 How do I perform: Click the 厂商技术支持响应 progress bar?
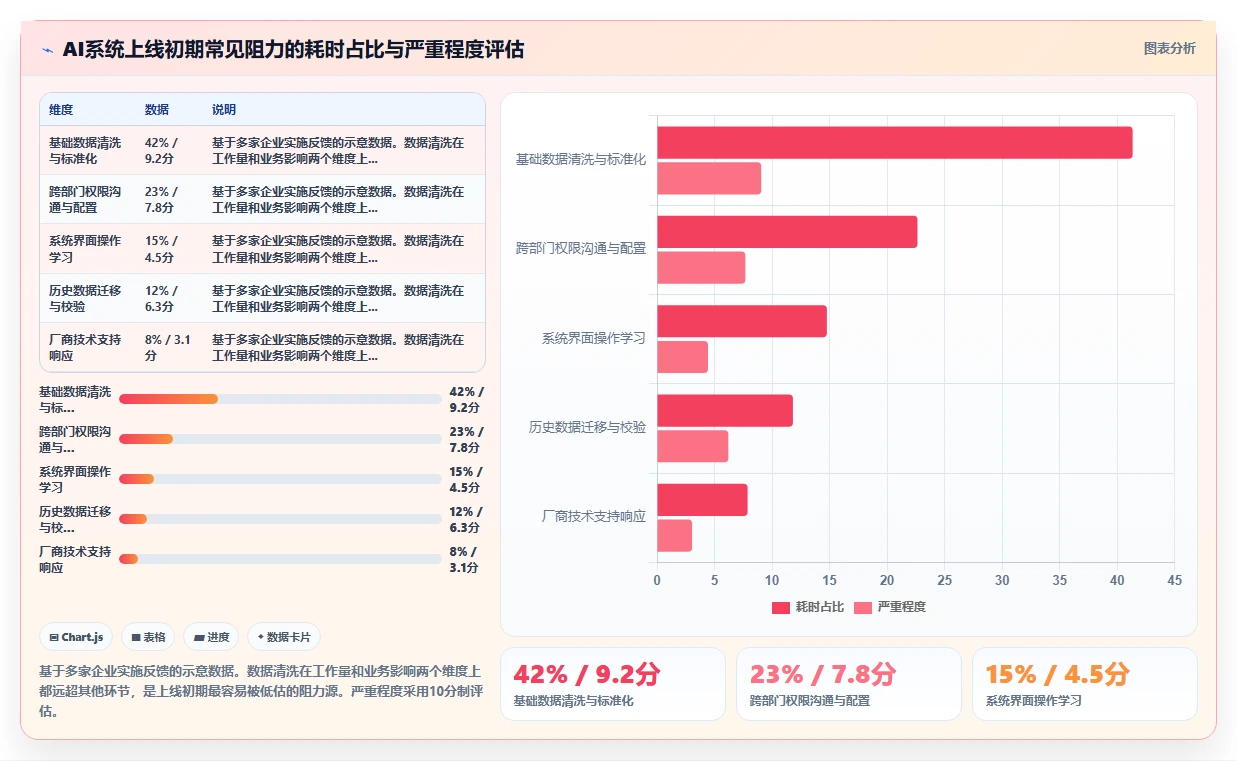tap(280, 559)
